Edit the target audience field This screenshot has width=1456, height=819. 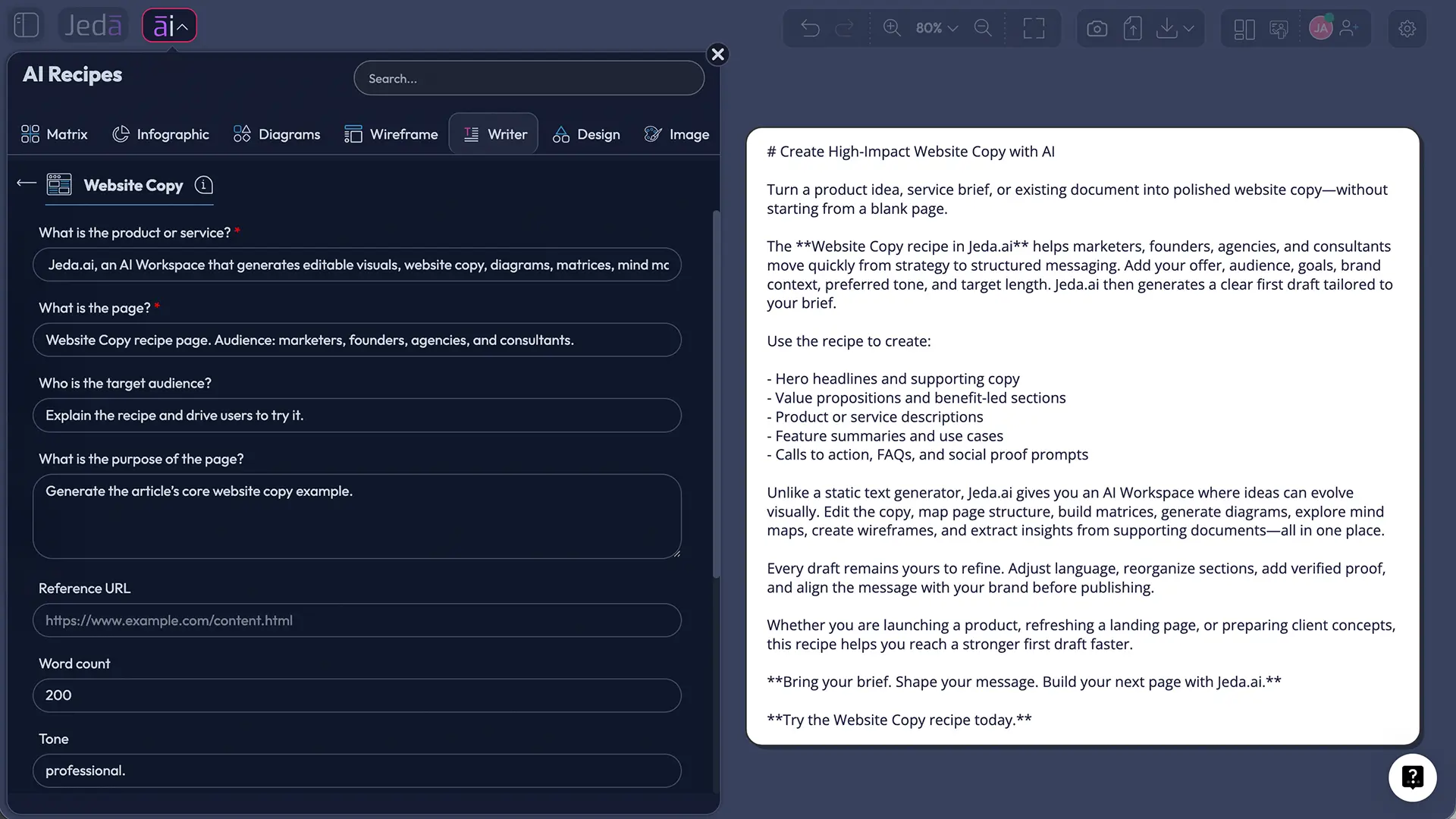[x=357, y=416]
